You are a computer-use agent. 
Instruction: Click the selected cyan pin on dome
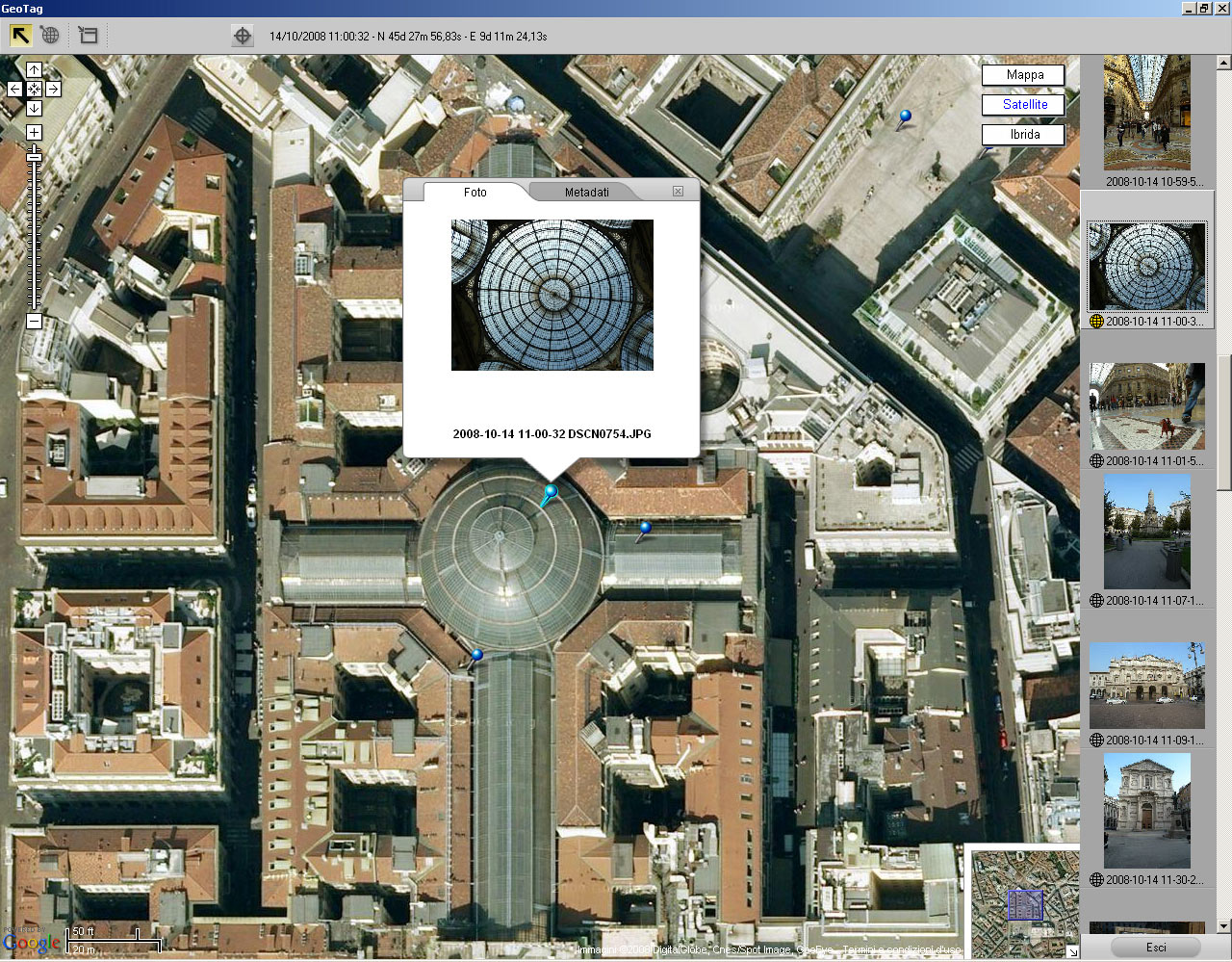pos(550,494)
